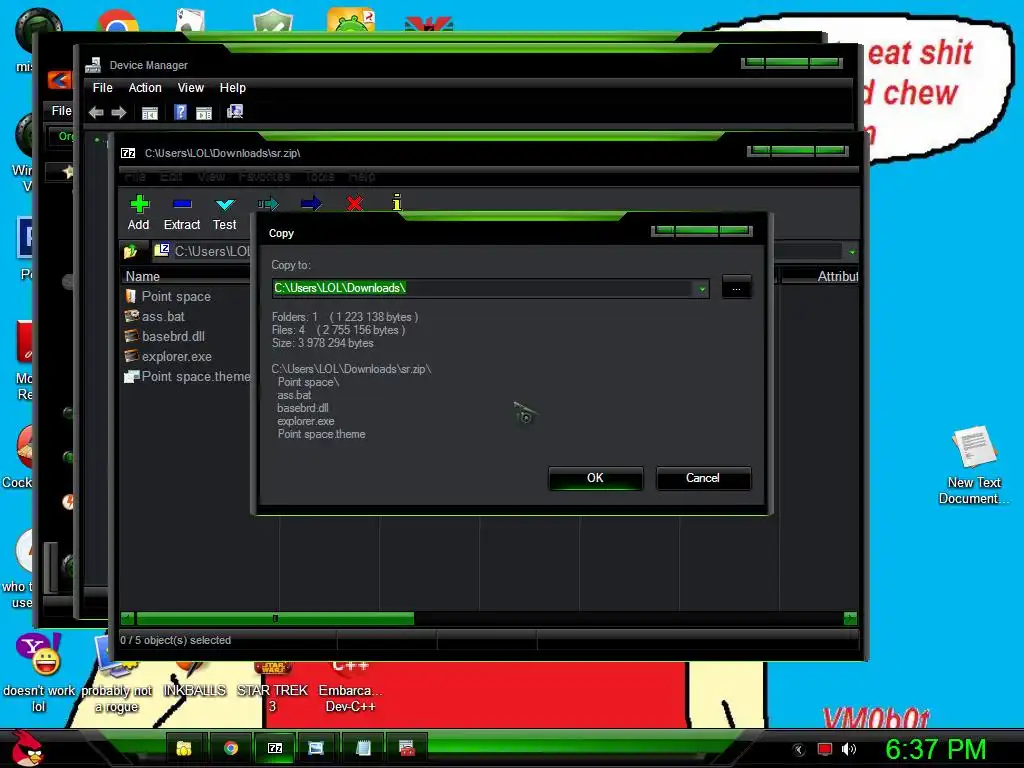Click Scan for hardware changes icon in Device Manager
Image resolution: width=1024 pixels, height=768 pixels.
pos(235,112)
